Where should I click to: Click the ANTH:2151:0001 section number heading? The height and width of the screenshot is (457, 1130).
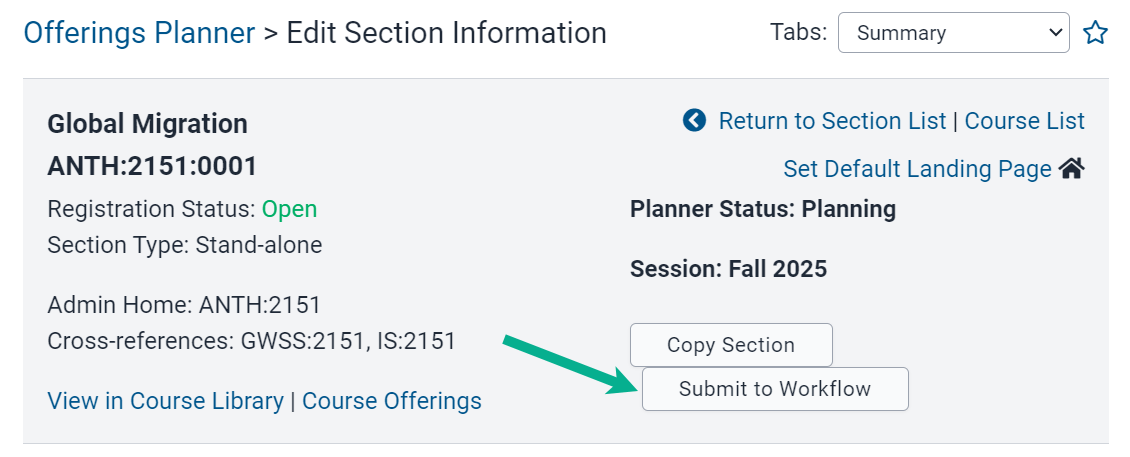(x=152, y=167)
